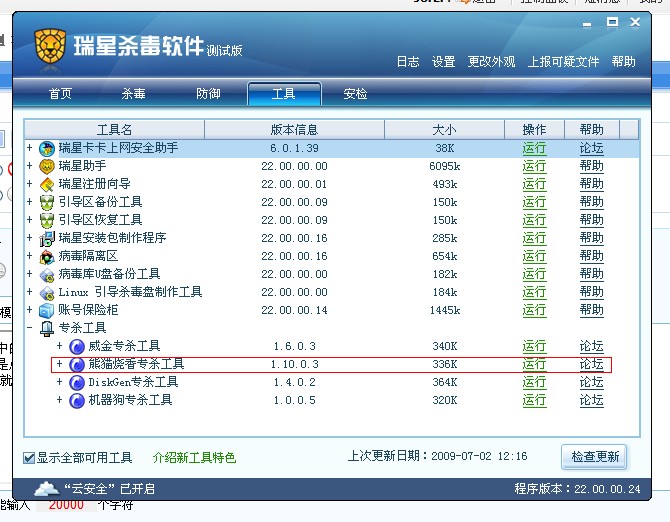Viewport: 670px width, 522px height.
Task: Select the 机器狗专杀工具 icon
Action: (x=77, y=401)
